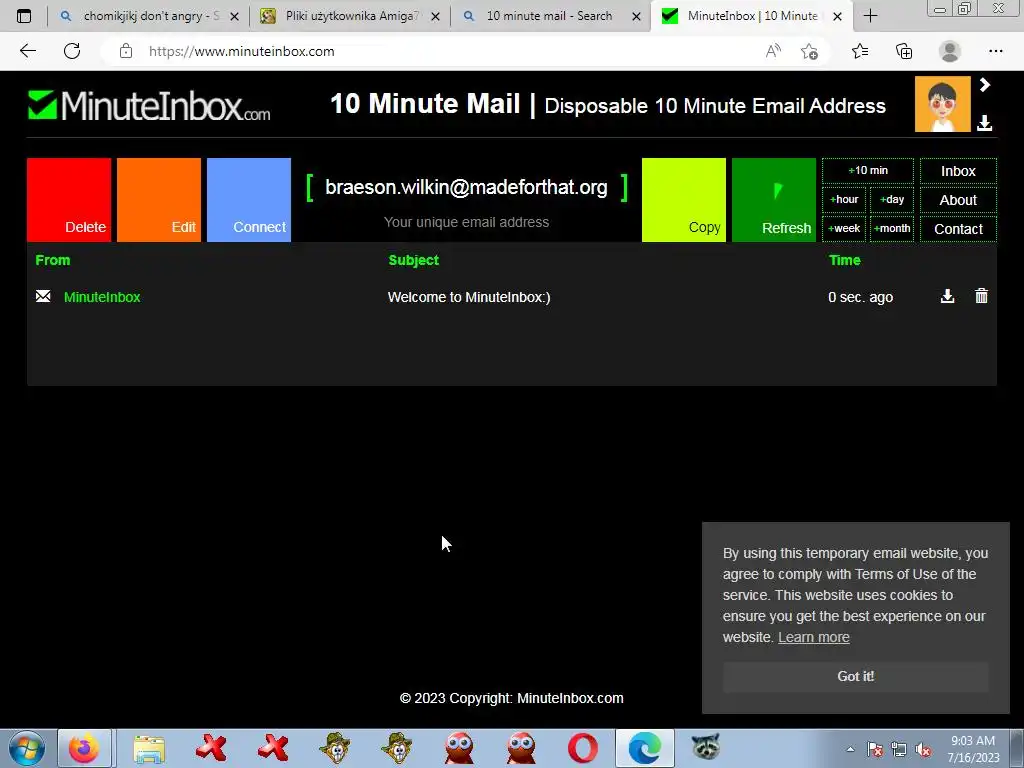Copy the email address with Copy tile
Image resolution: width=1024 pixels, height=768 pixels.
(684, 200)
